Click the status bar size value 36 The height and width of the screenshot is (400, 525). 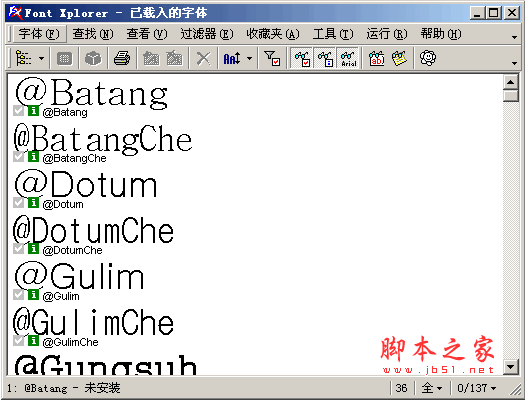[x=401, y=388]
